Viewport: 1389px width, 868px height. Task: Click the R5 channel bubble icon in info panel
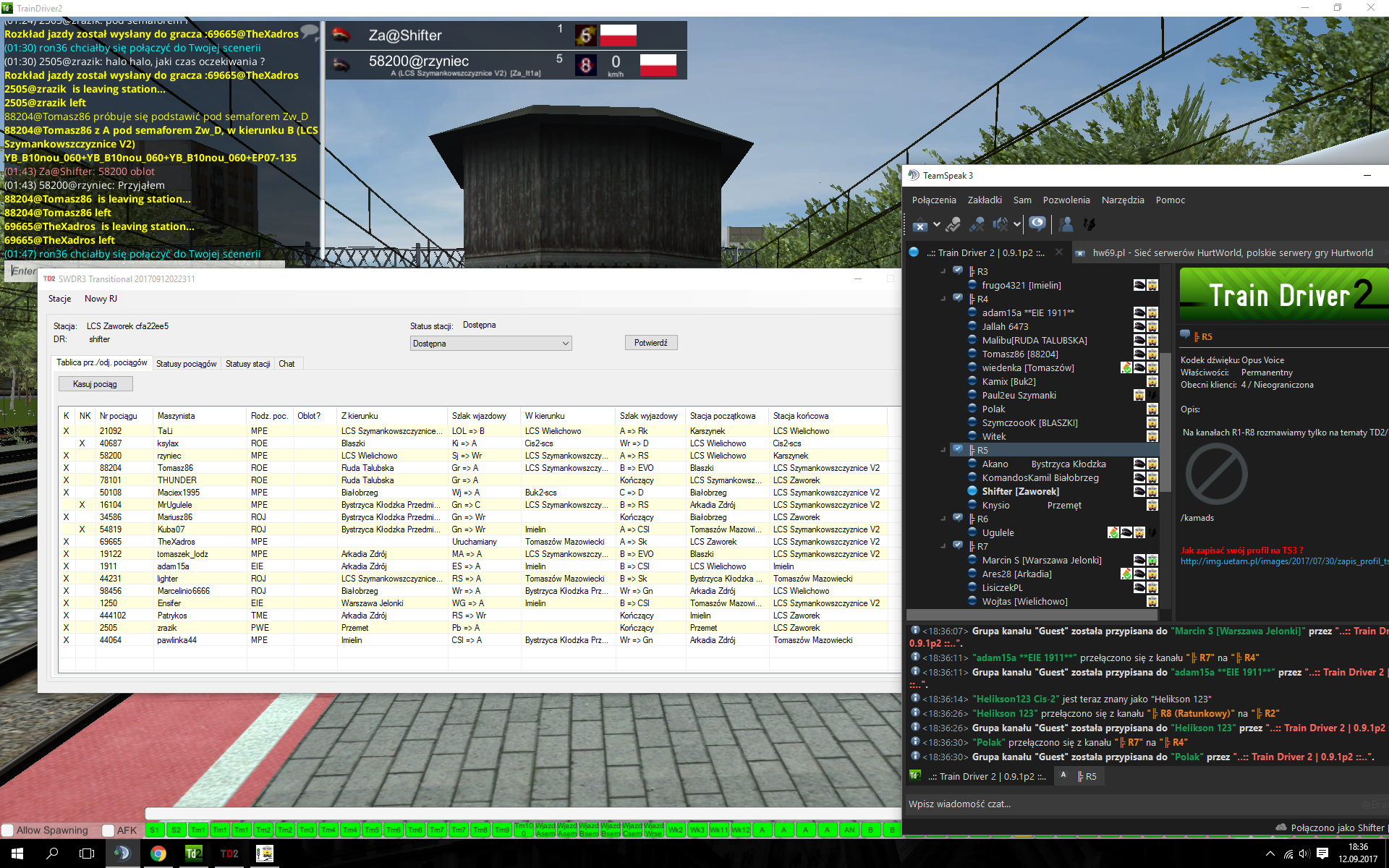tap(1185, 335)
